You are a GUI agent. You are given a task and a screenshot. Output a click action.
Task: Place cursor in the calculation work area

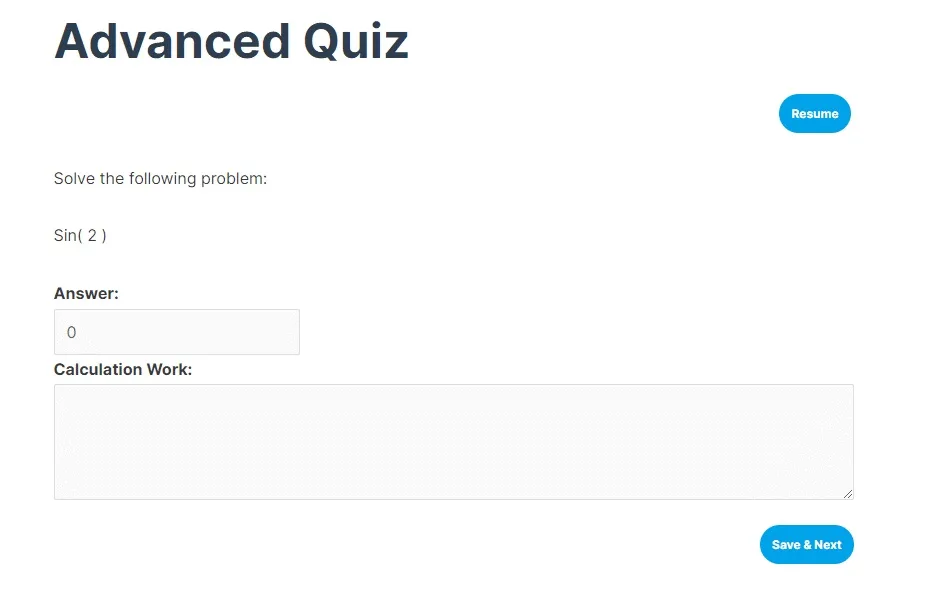[x=454, y=440]
